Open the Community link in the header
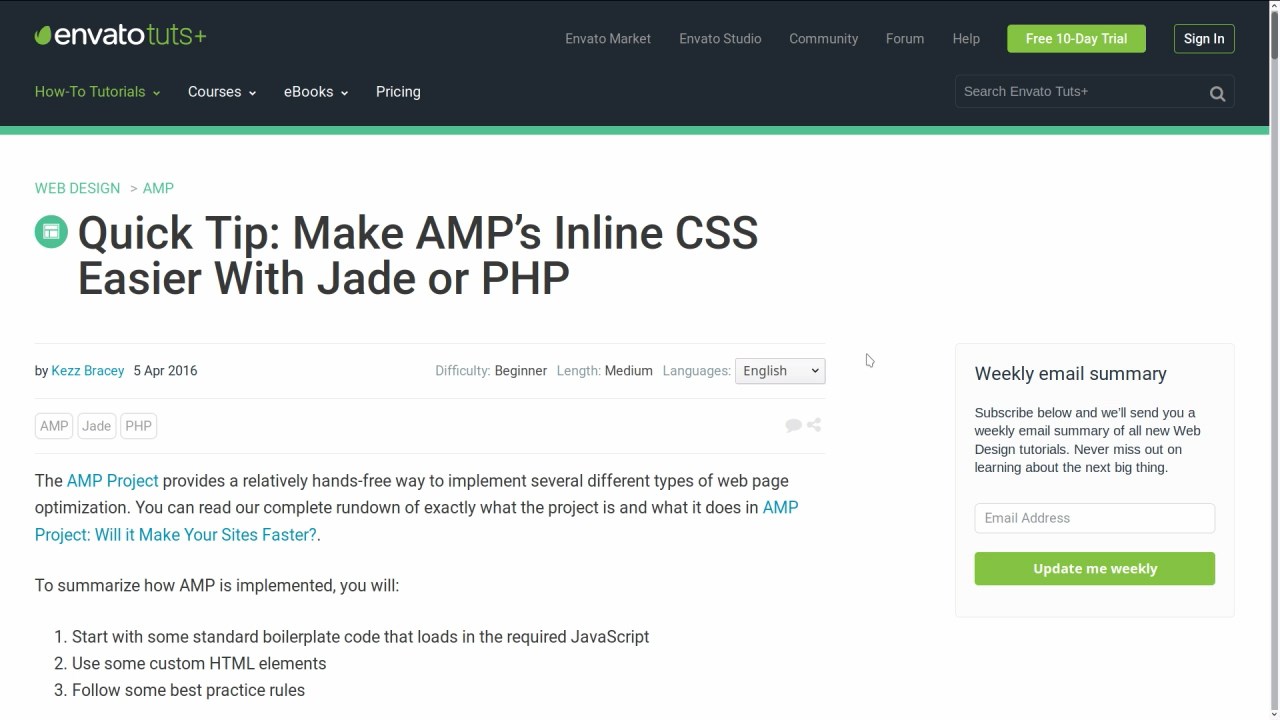Screen dimensions: 1280x720 tap(823, 39)
